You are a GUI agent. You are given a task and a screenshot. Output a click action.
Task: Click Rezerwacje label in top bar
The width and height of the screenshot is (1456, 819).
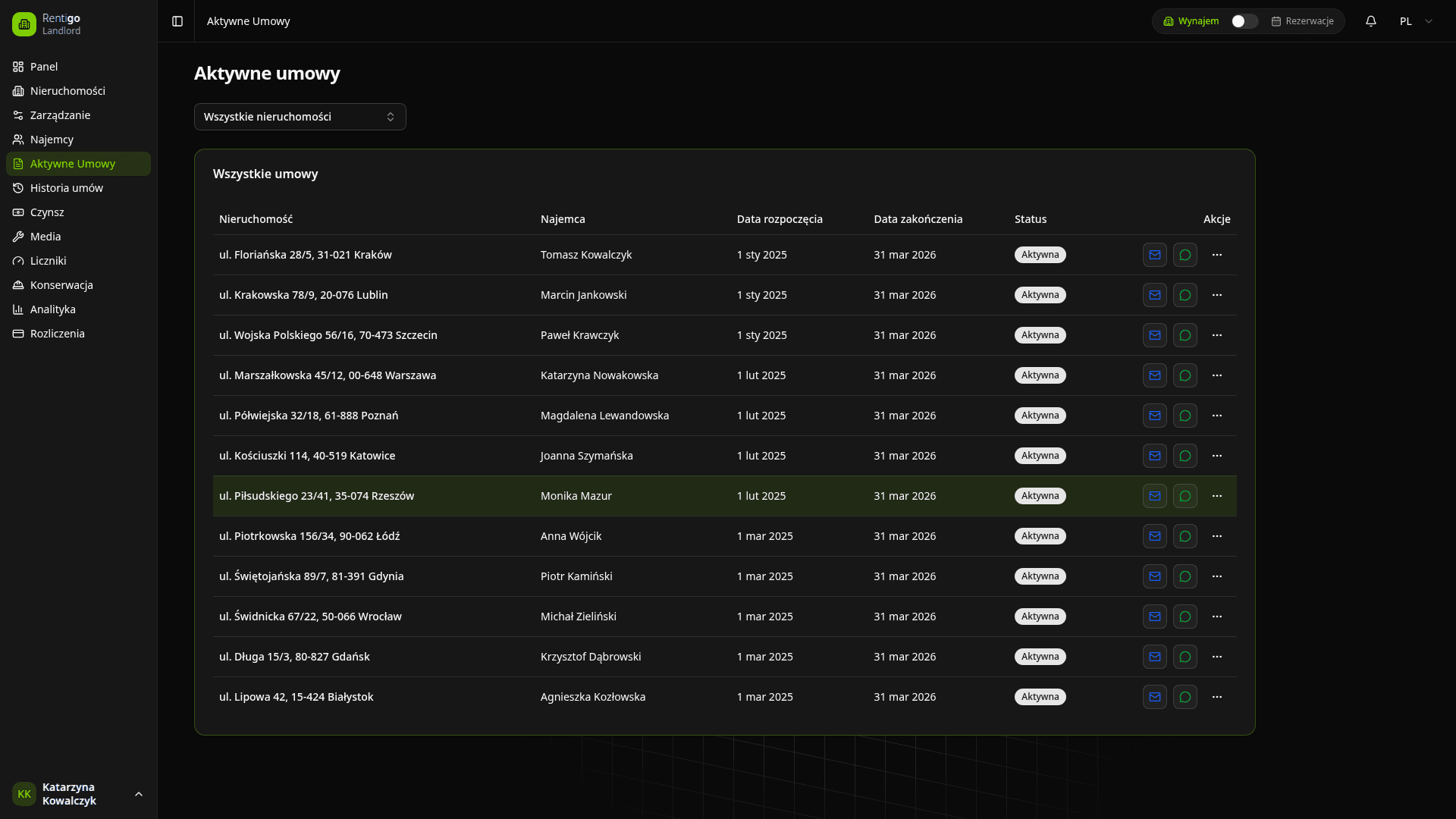1309,21
